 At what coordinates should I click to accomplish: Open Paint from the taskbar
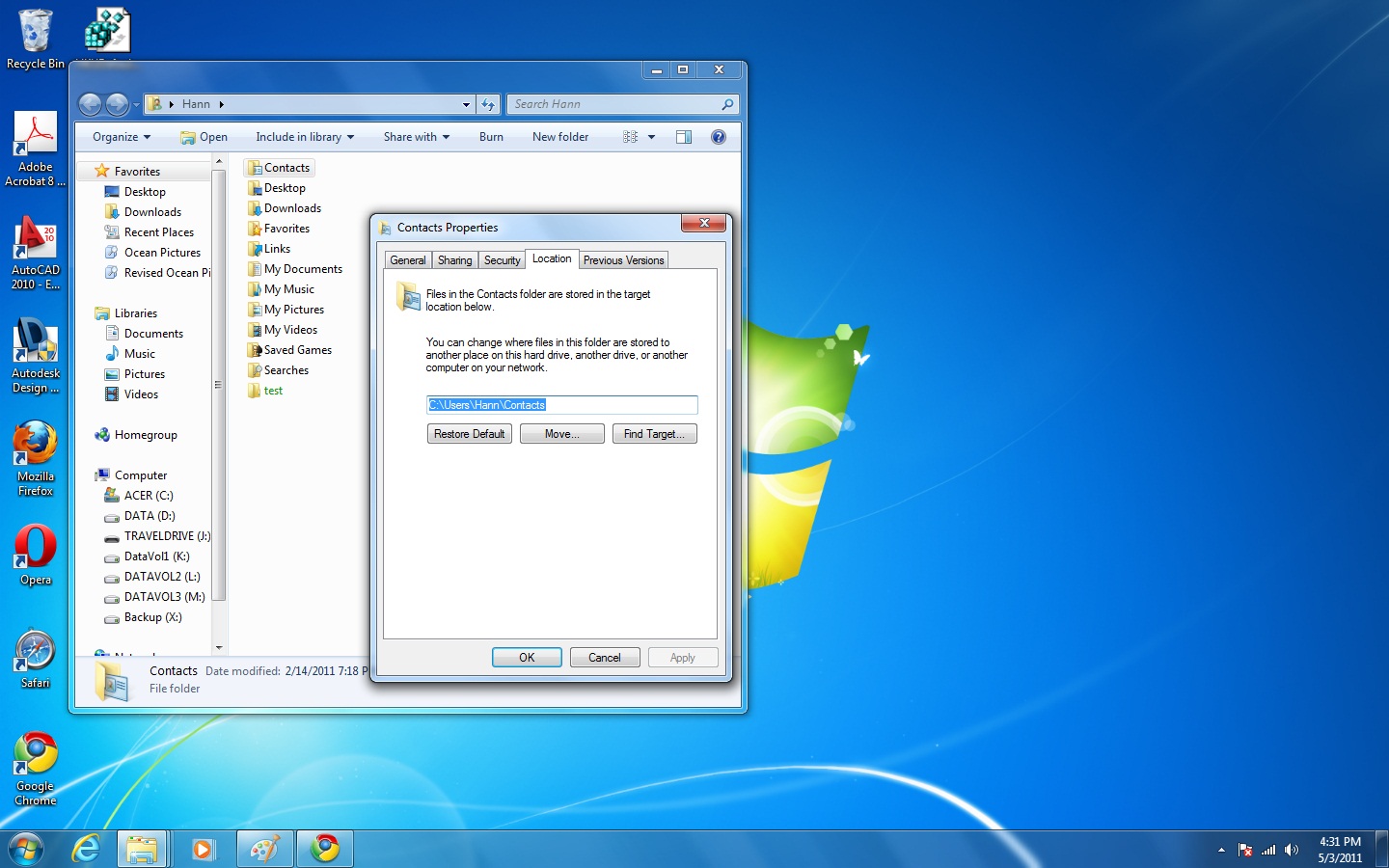264,849
